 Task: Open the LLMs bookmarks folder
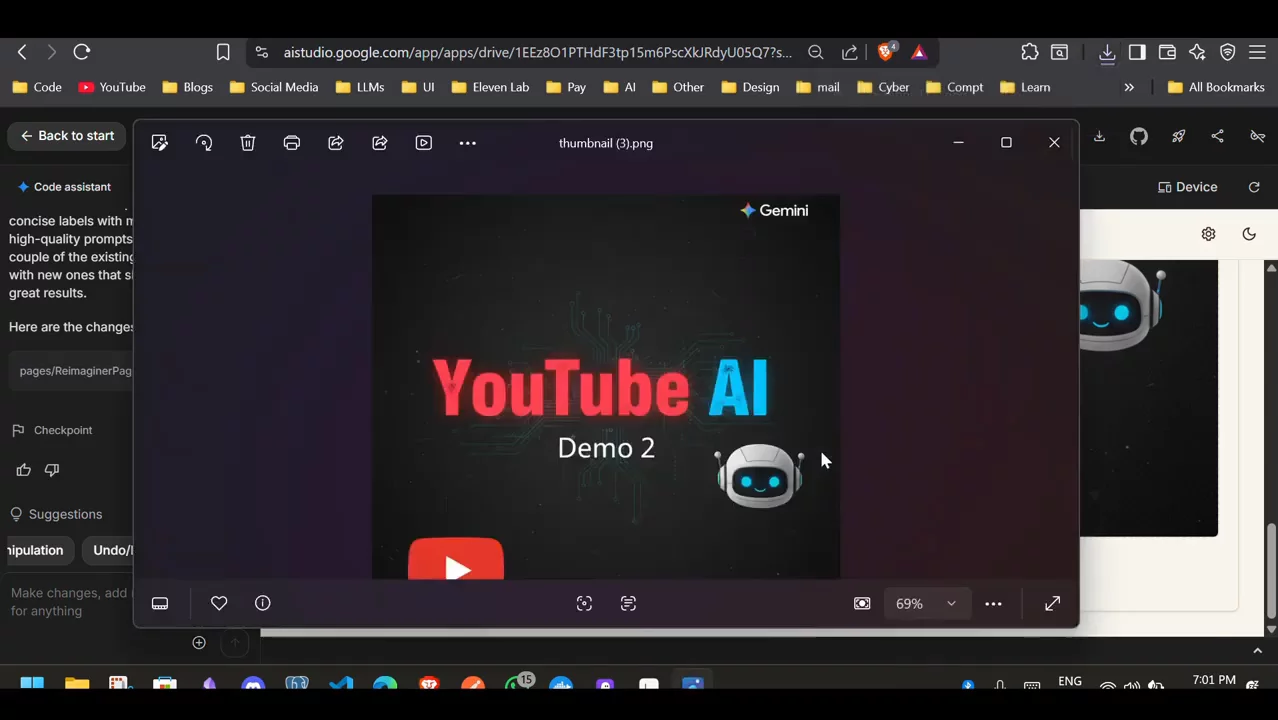360,87
